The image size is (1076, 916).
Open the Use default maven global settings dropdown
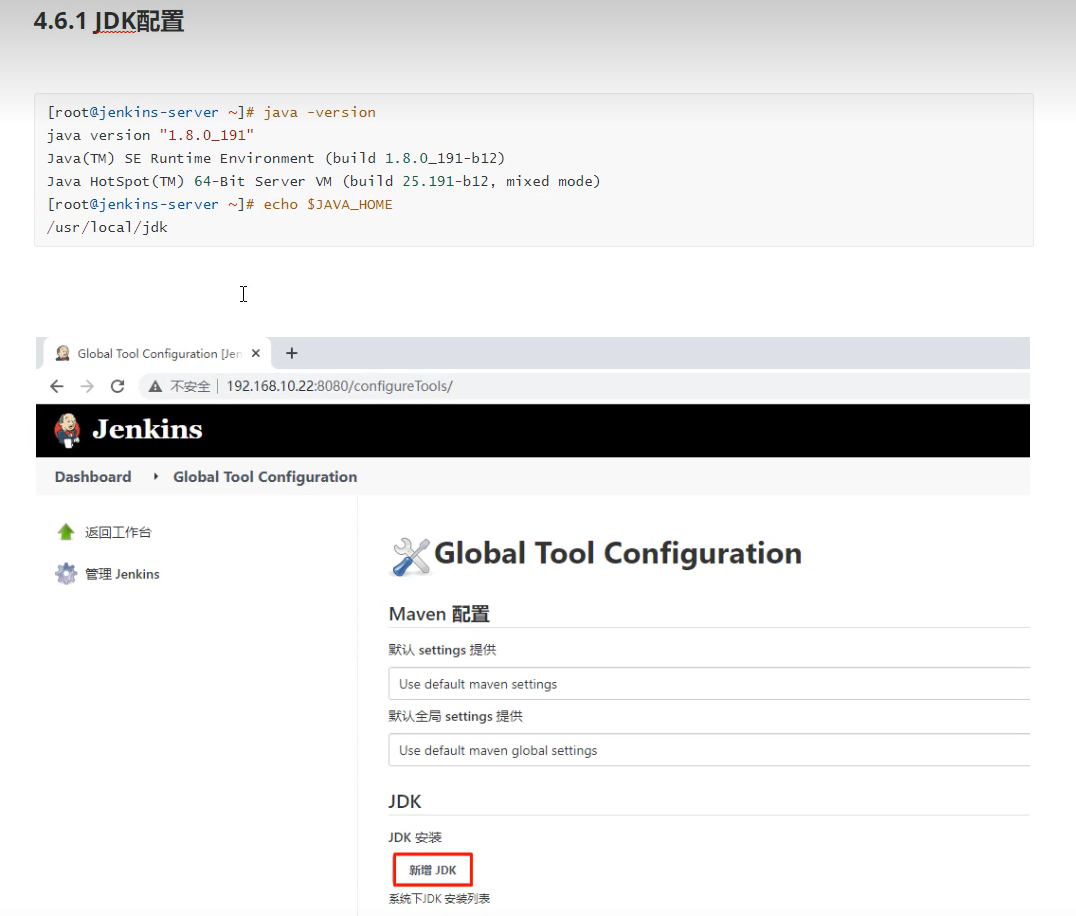[x=709, y=751]
